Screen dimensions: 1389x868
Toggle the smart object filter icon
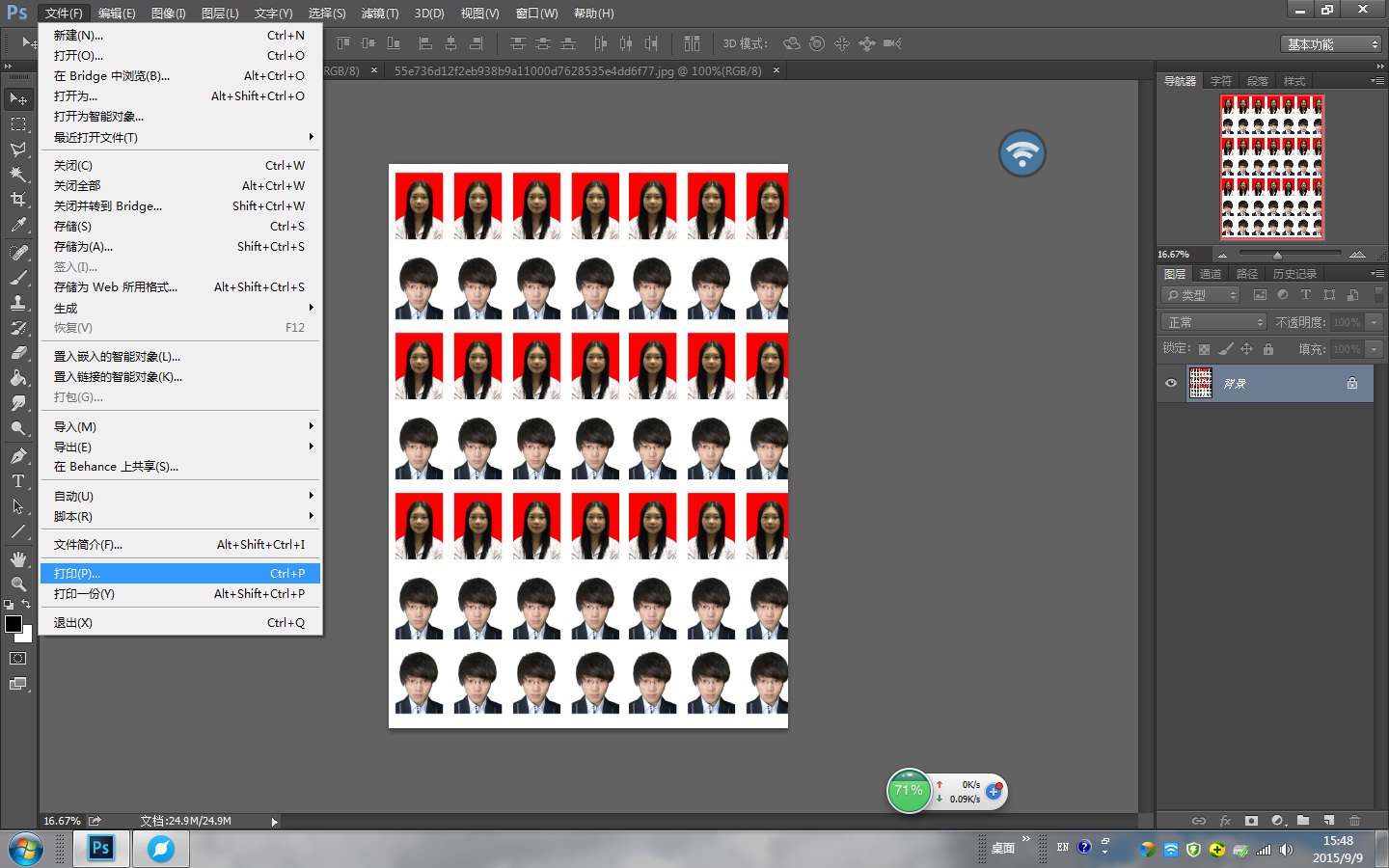coord(1353,295)
